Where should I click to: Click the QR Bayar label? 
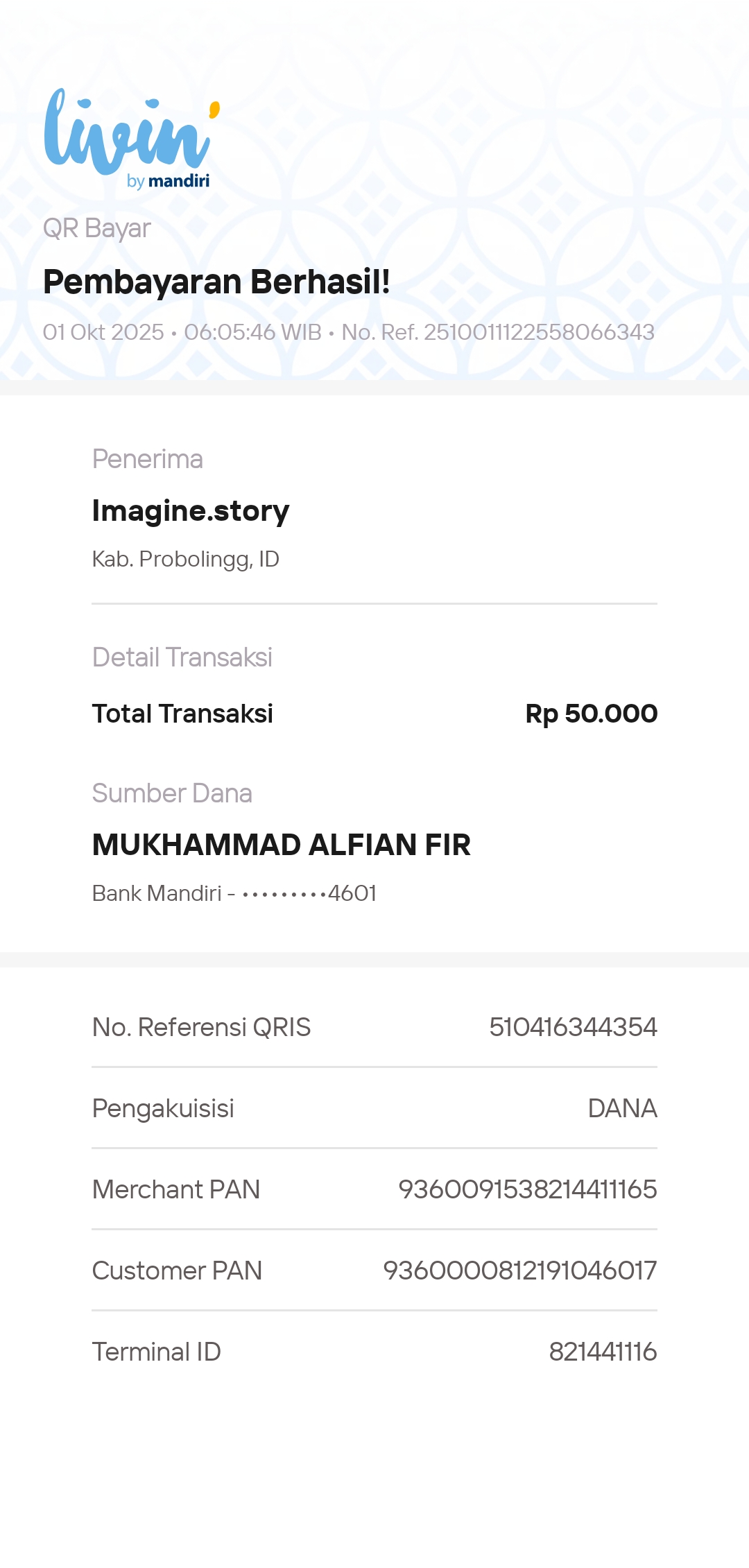coord(97,228)
